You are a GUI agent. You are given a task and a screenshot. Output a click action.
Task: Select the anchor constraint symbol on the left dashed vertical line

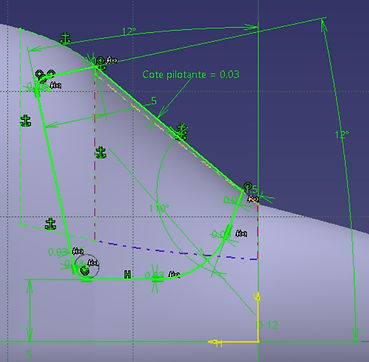point(25,121)
